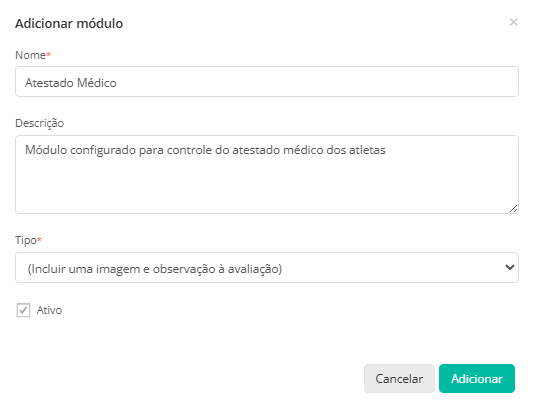Select the Incluir uma imagem option text

(155, 269)
